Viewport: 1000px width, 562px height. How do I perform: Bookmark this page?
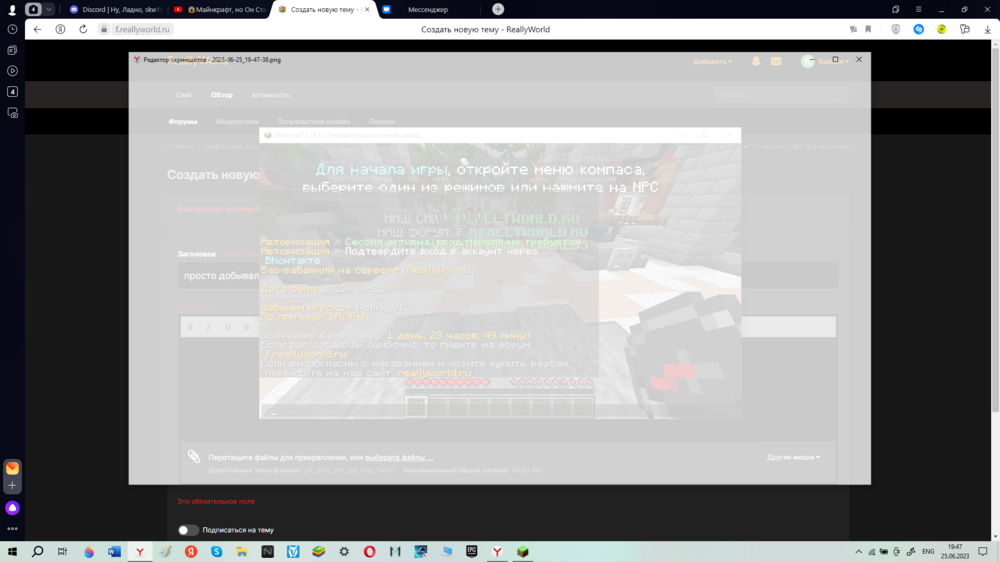pyautogui.click(x=868, y=29)
